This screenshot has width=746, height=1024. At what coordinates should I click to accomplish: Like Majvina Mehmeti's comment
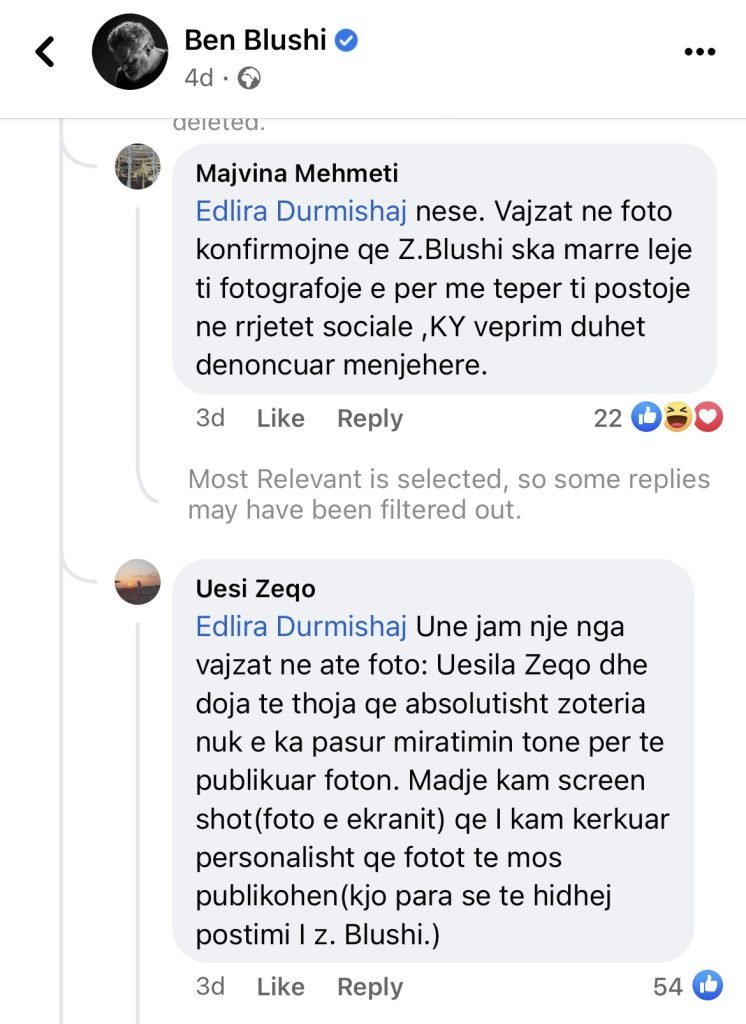280,418
